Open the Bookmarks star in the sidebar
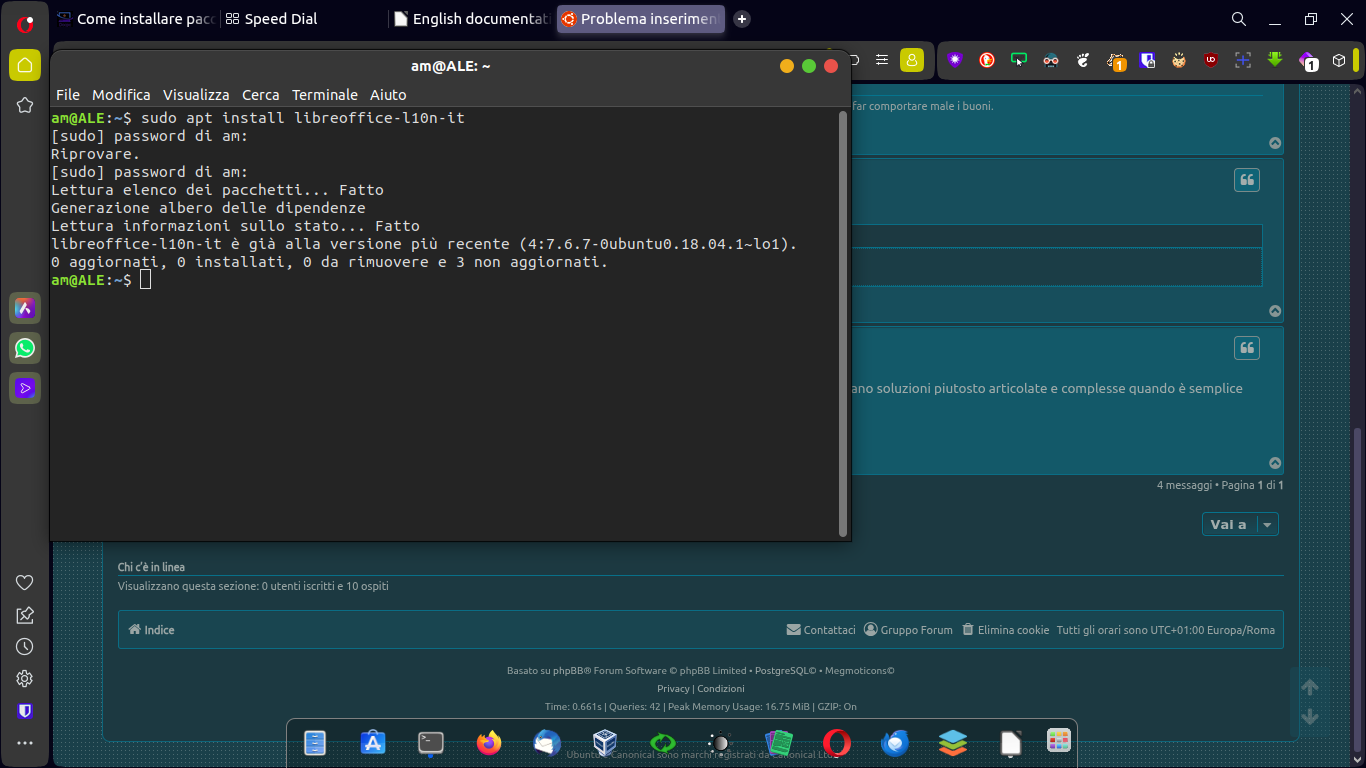The image size is (1366, 768). pyautogui.click(x=25, y=105)
